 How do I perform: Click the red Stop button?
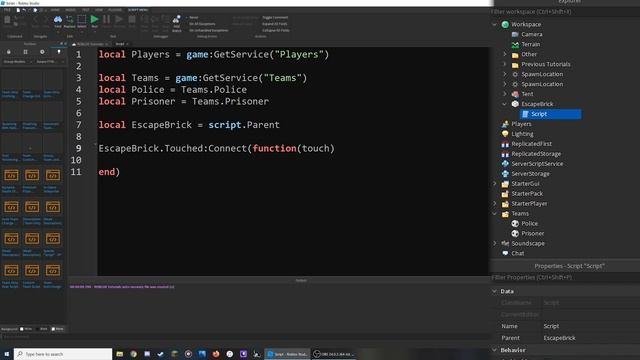(x=132, y=20)
